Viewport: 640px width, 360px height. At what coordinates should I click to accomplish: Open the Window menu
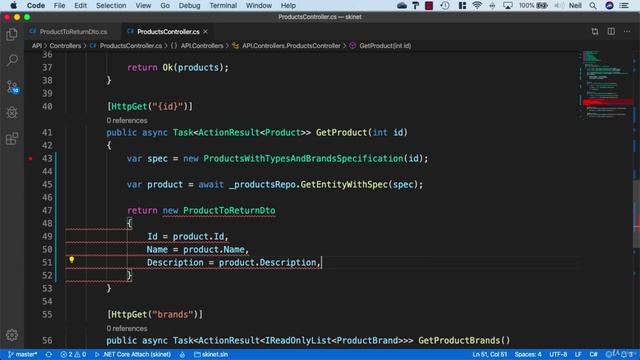coord(259,5)
